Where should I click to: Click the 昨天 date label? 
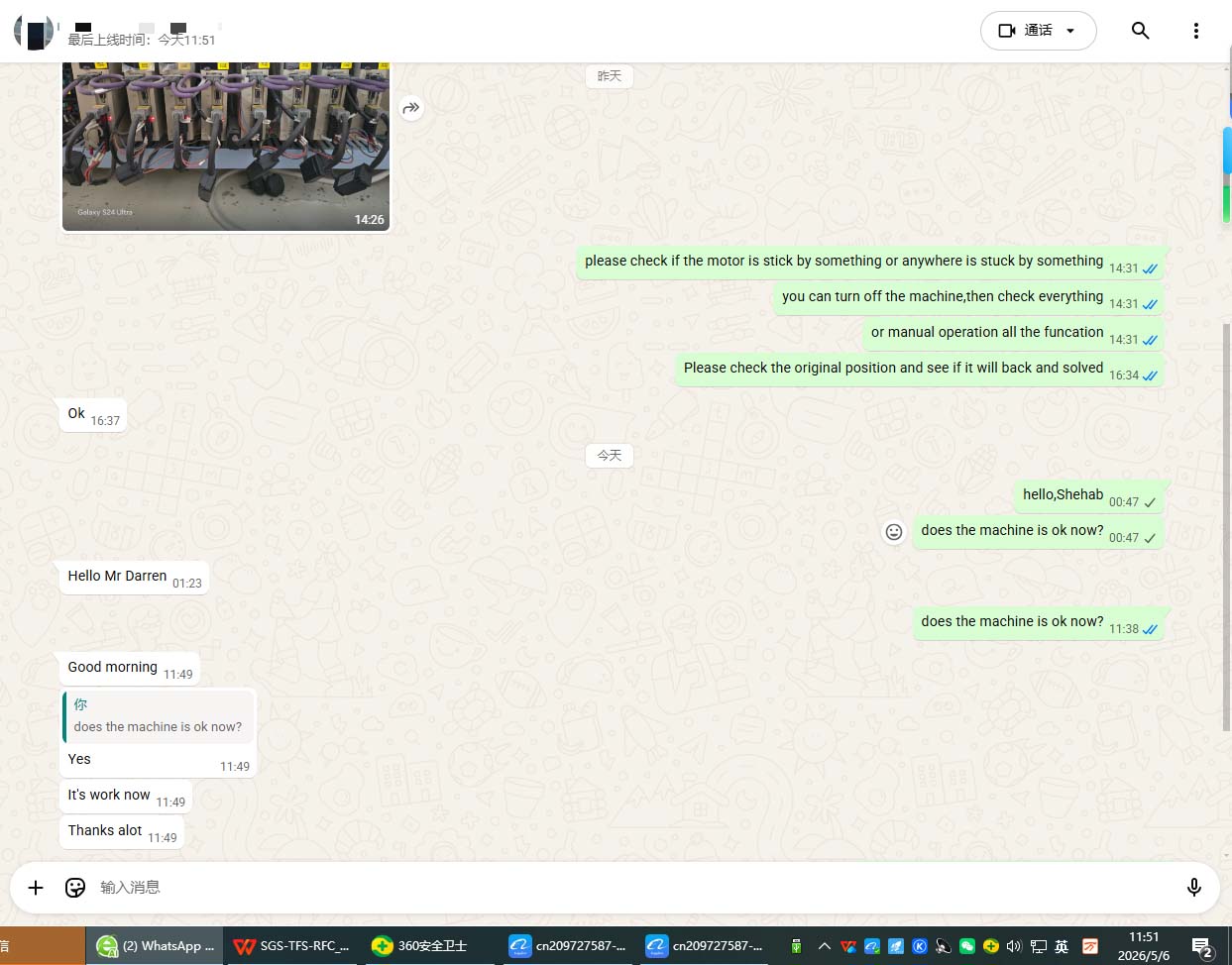610,76
